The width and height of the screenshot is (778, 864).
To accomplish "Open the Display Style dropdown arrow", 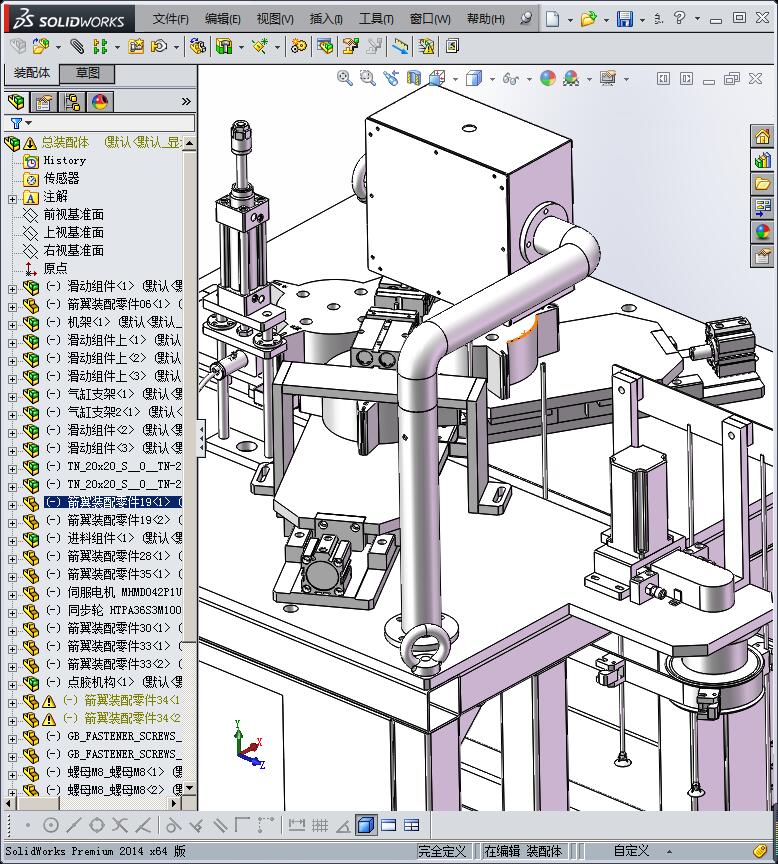I will click(x=492, y=79).
